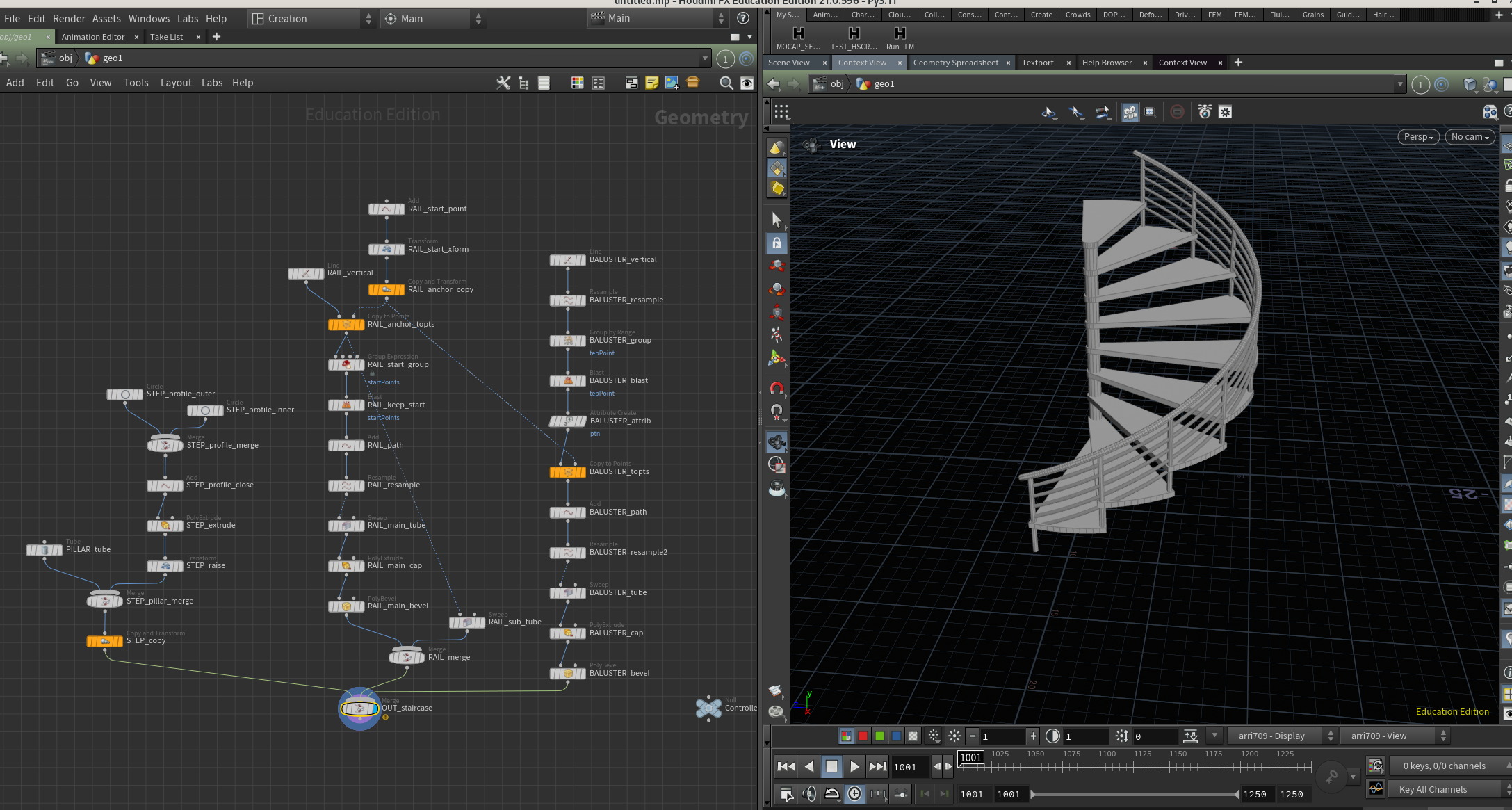Switch to the Crowds shelf tab
1512x810 pixels.
coord(1078,15)
